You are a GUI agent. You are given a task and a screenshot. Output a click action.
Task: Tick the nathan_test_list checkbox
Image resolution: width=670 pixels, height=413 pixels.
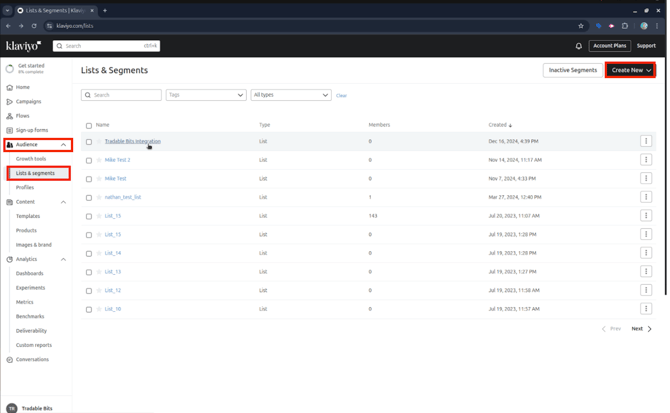tap(88, 197)
